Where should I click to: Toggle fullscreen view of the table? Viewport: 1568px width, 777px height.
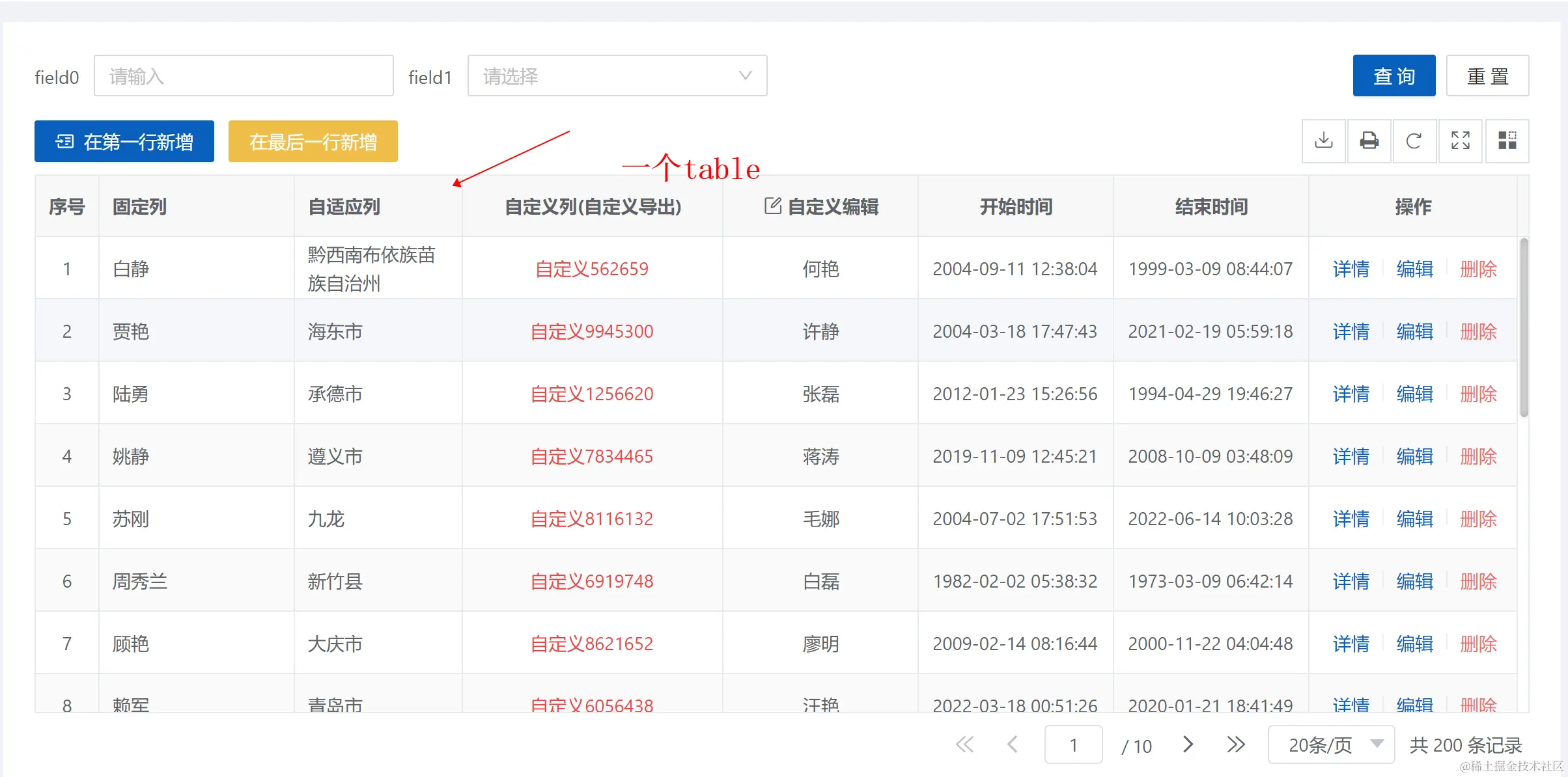click(1460, 141)
